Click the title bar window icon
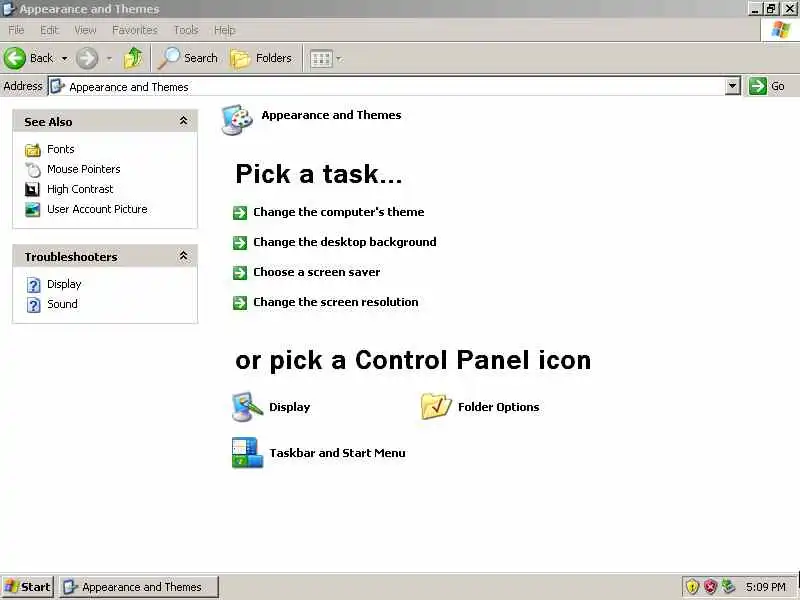This screenshot has height=600, width=800. [x=9, y=9]
